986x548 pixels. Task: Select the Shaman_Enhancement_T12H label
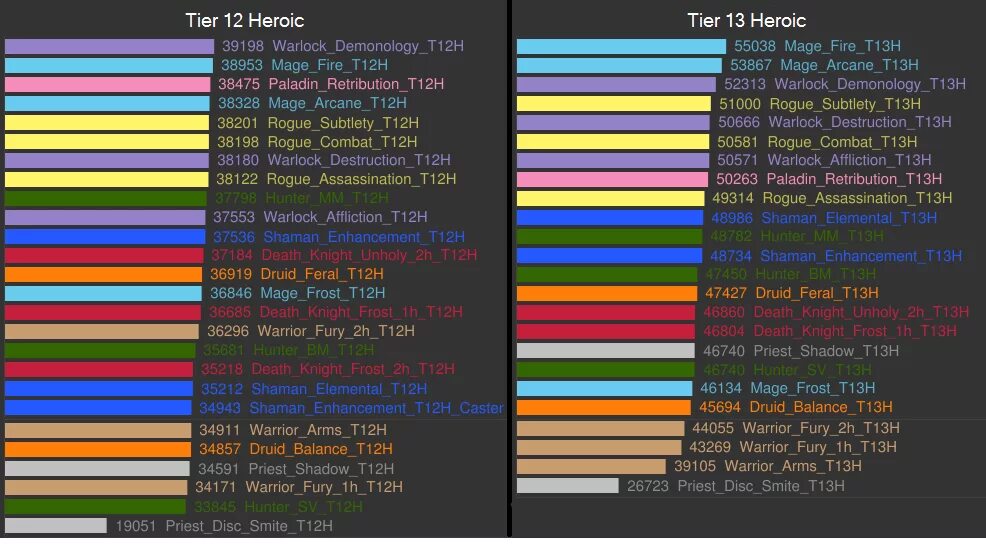pos(363,237)
